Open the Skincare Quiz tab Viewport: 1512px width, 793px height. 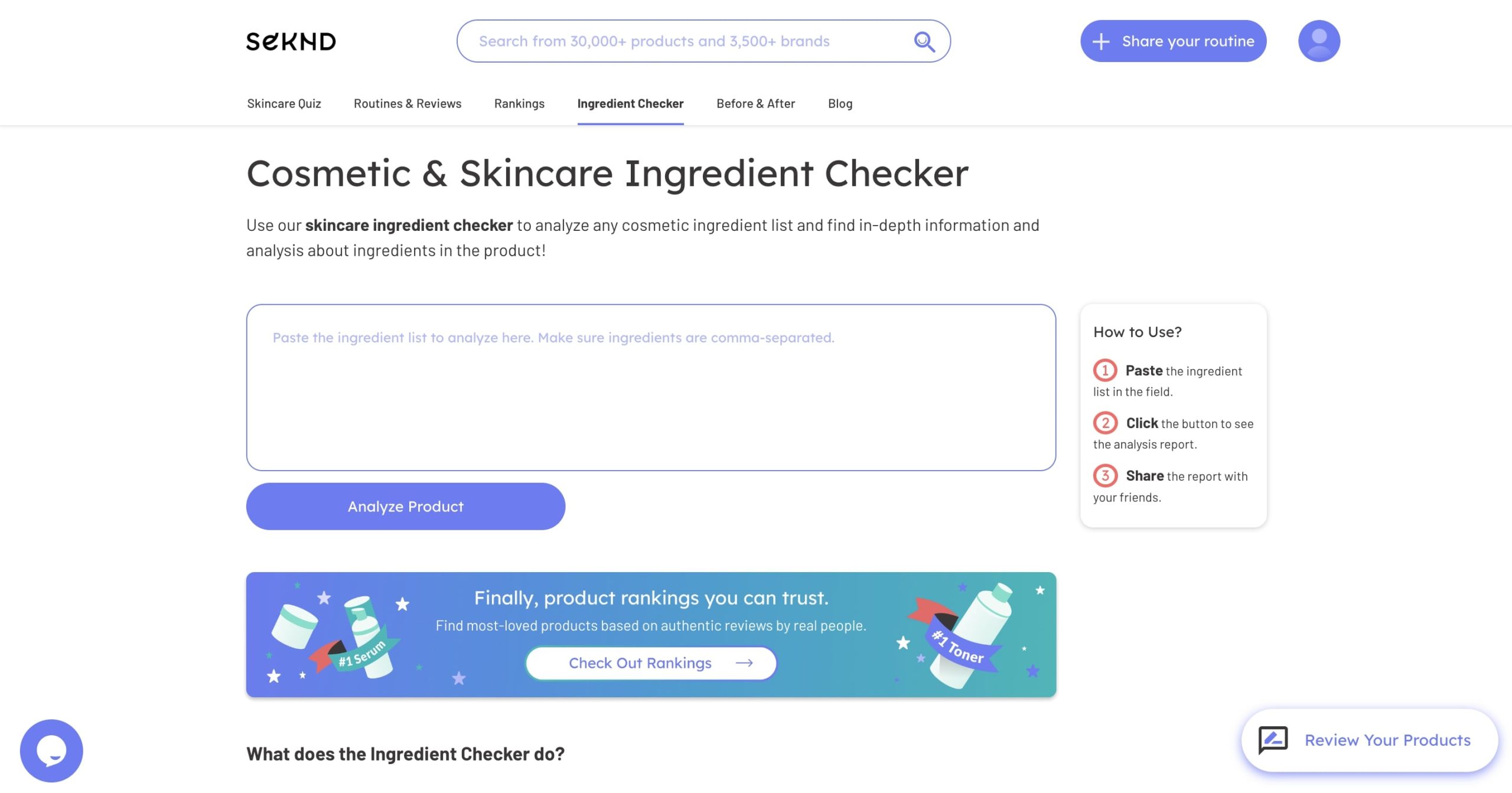[x=284, y=103]
